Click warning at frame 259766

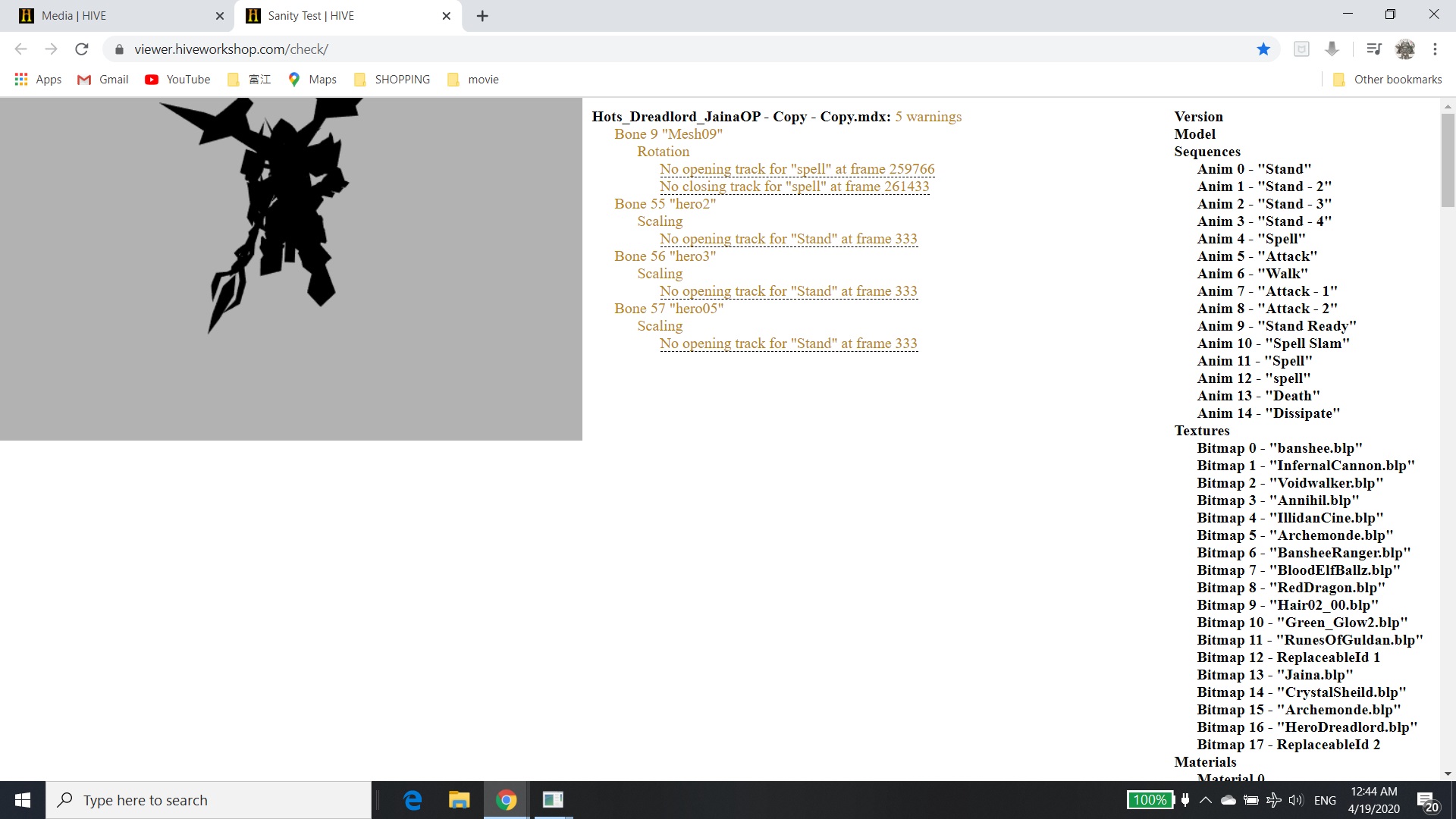point(797,169)
